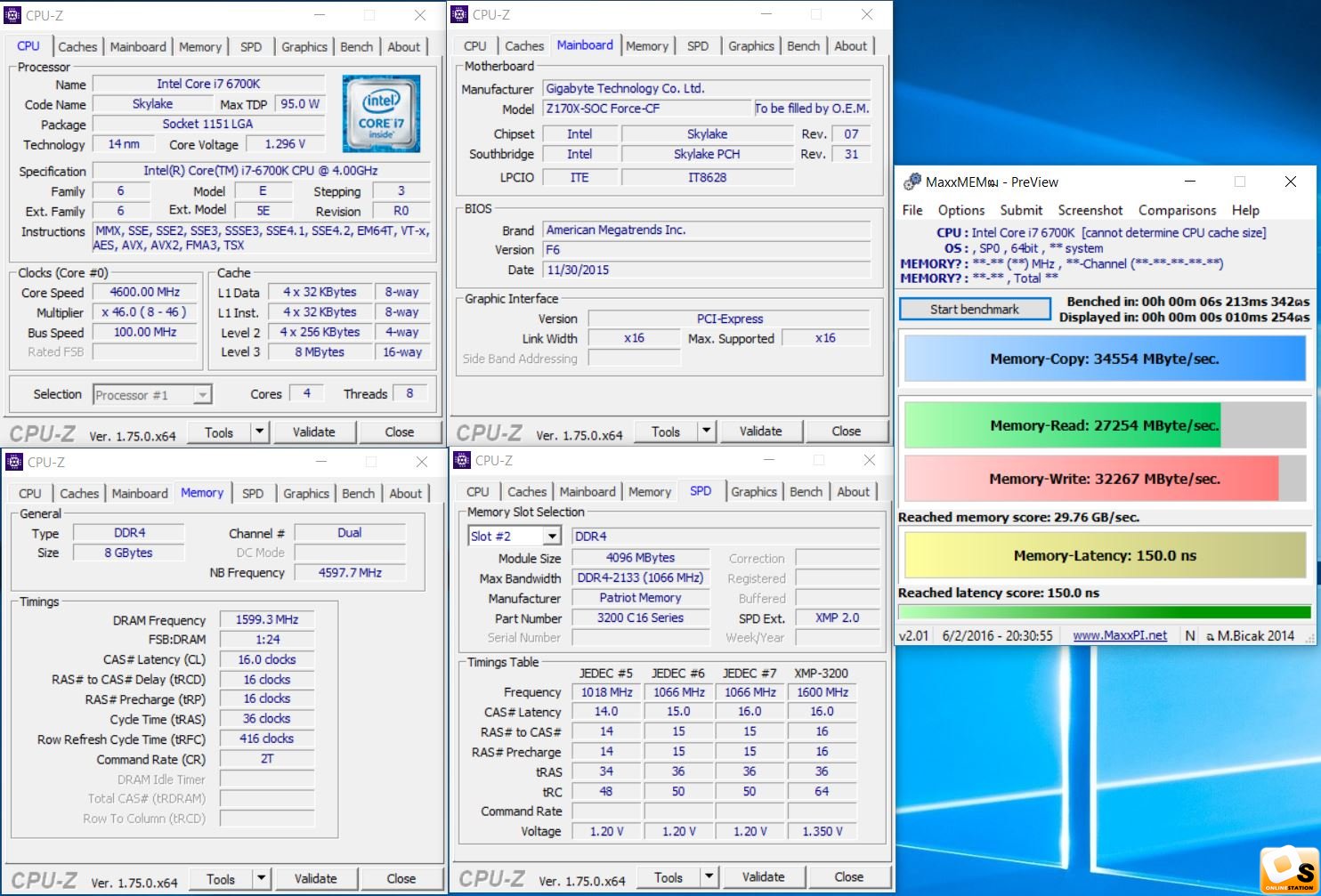Viewport: 1321px width, 896px height.
Task: Open www.MaxxPI.net link
Action: click(x=1120, y=635)
